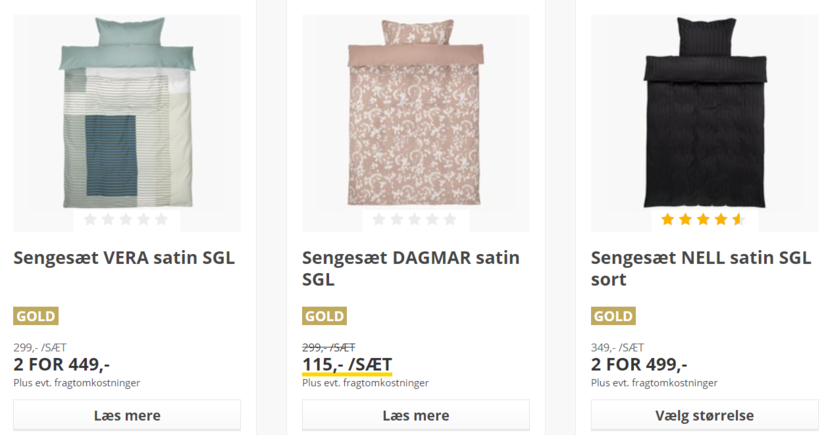Open the Sengesæt DAGMAR satin SGL title
Screen dimensions: 826x435
click(411, 268)
